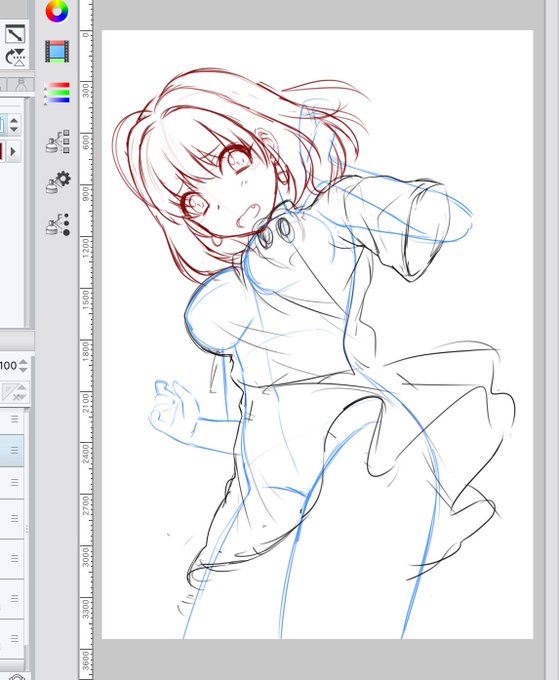Adjust the opacity stepper next to 100
The image size is (559, 680).
[x=23, y=366]
